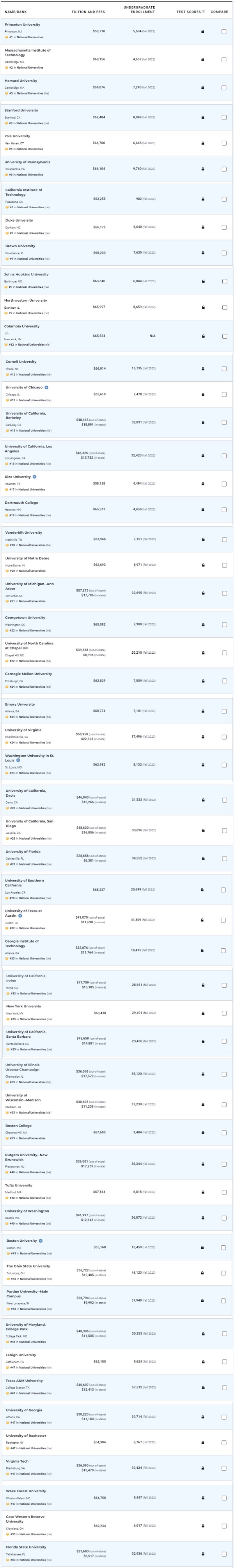The width and height of the screenshot is (234, 1568).
Task: Tick compare checkbox for Case Western Reserve University
Action: click(224, 1526)
